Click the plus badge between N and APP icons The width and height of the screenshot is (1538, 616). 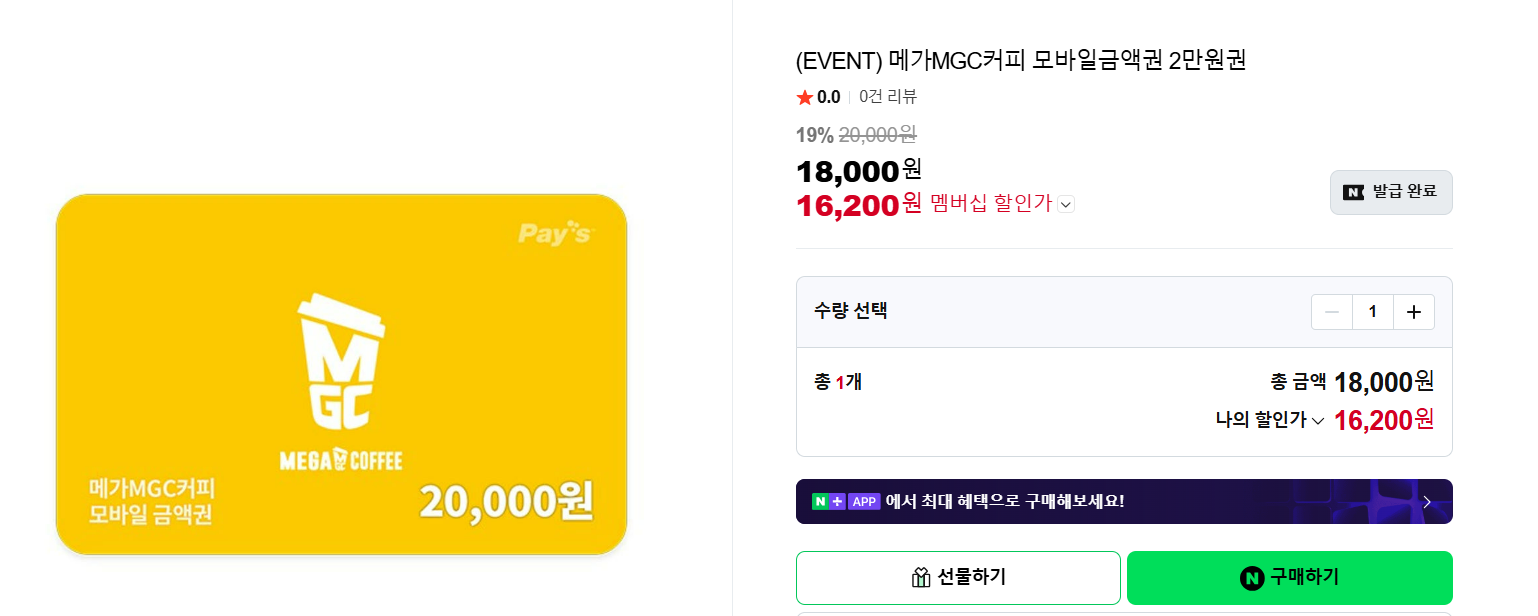[838, 501]
